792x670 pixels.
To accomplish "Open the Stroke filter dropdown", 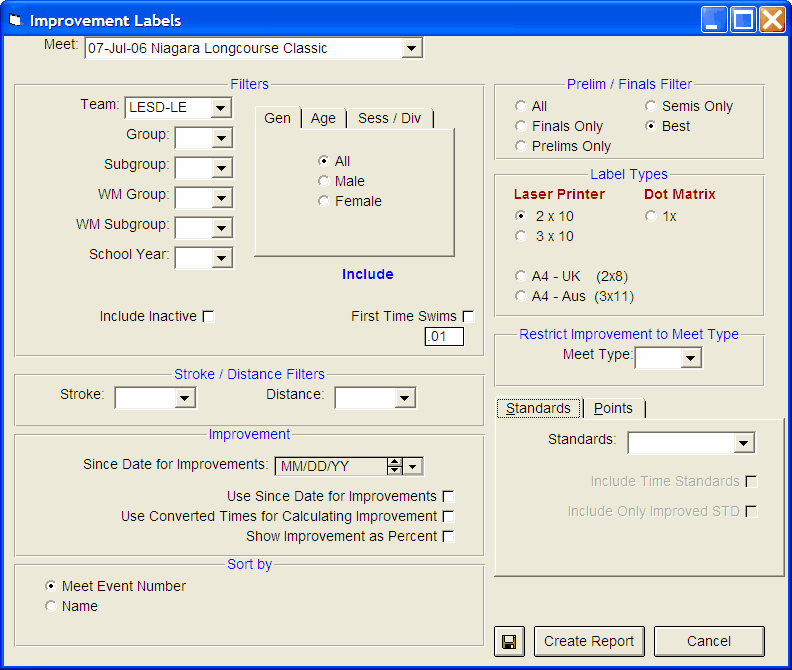I will pos(184,399).
